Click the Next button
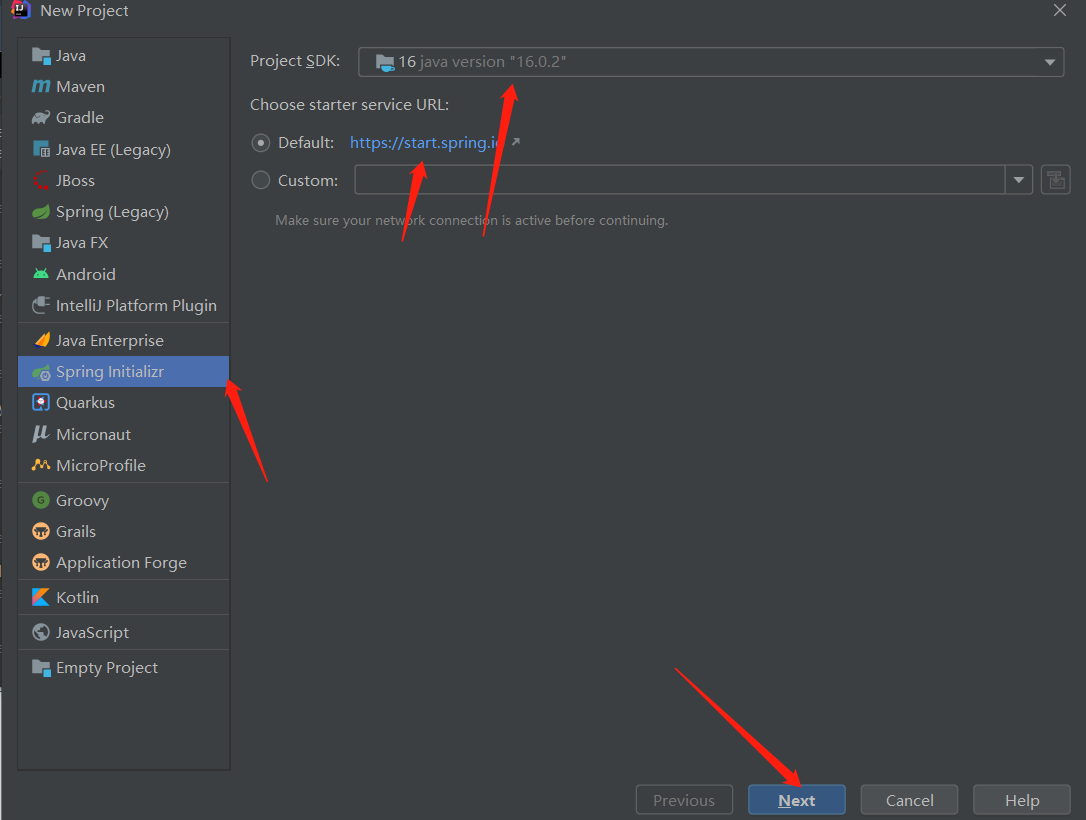1086x820 pixels. 796,800
